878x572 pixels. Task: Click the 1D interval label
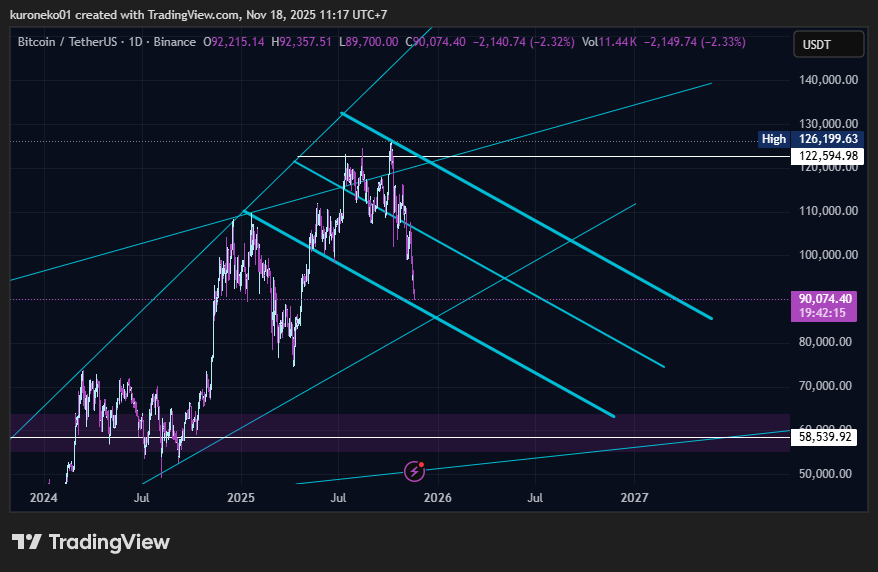point(136,42)
